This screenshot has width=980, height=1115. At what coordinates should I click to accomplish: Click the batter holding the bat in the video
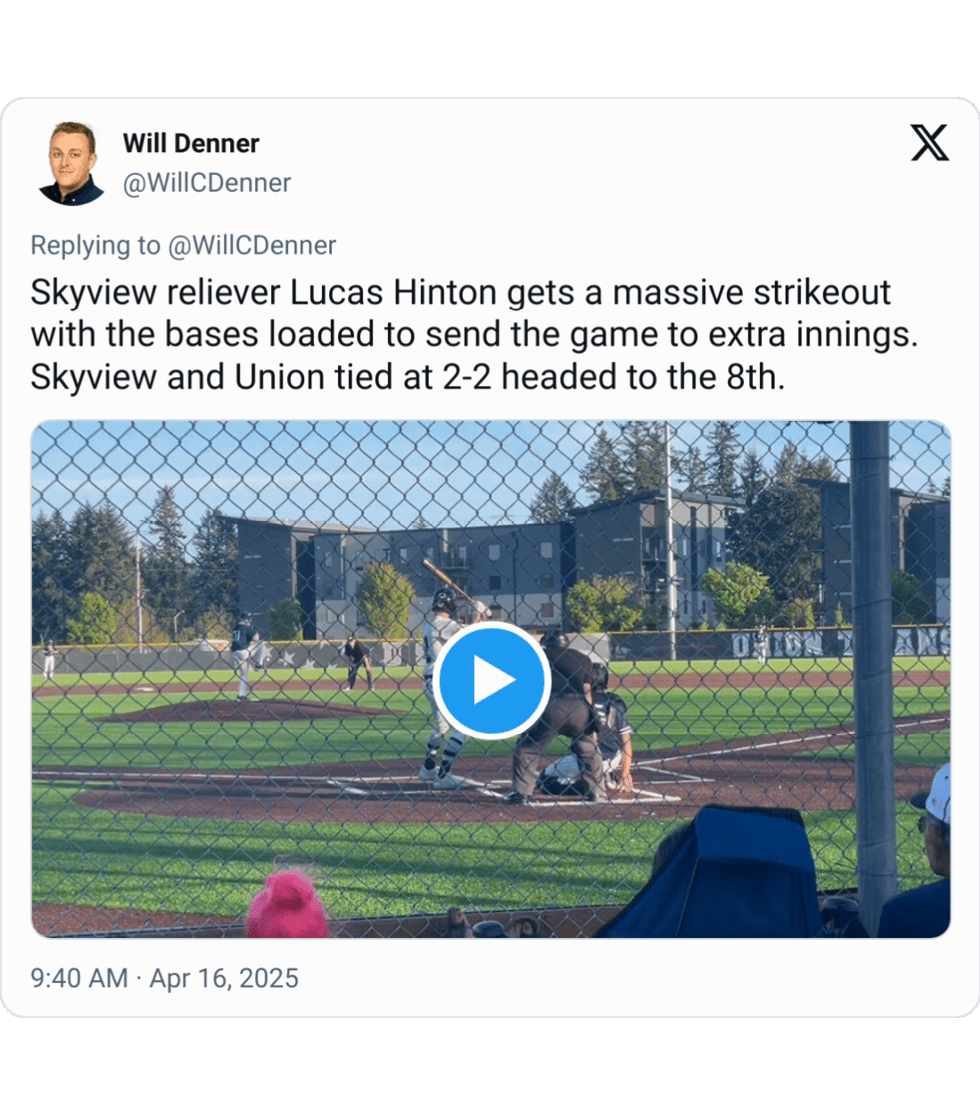click(447, 686)
